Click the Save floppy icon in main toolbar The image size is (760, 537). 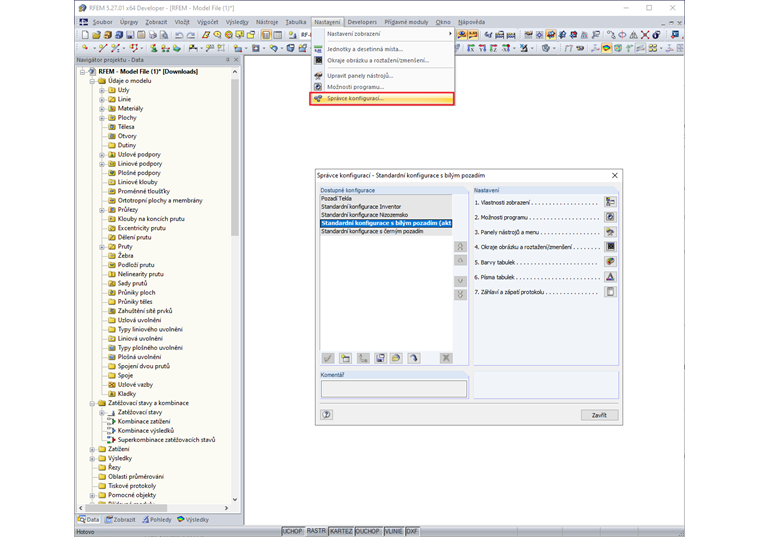[x=130, y=34]
